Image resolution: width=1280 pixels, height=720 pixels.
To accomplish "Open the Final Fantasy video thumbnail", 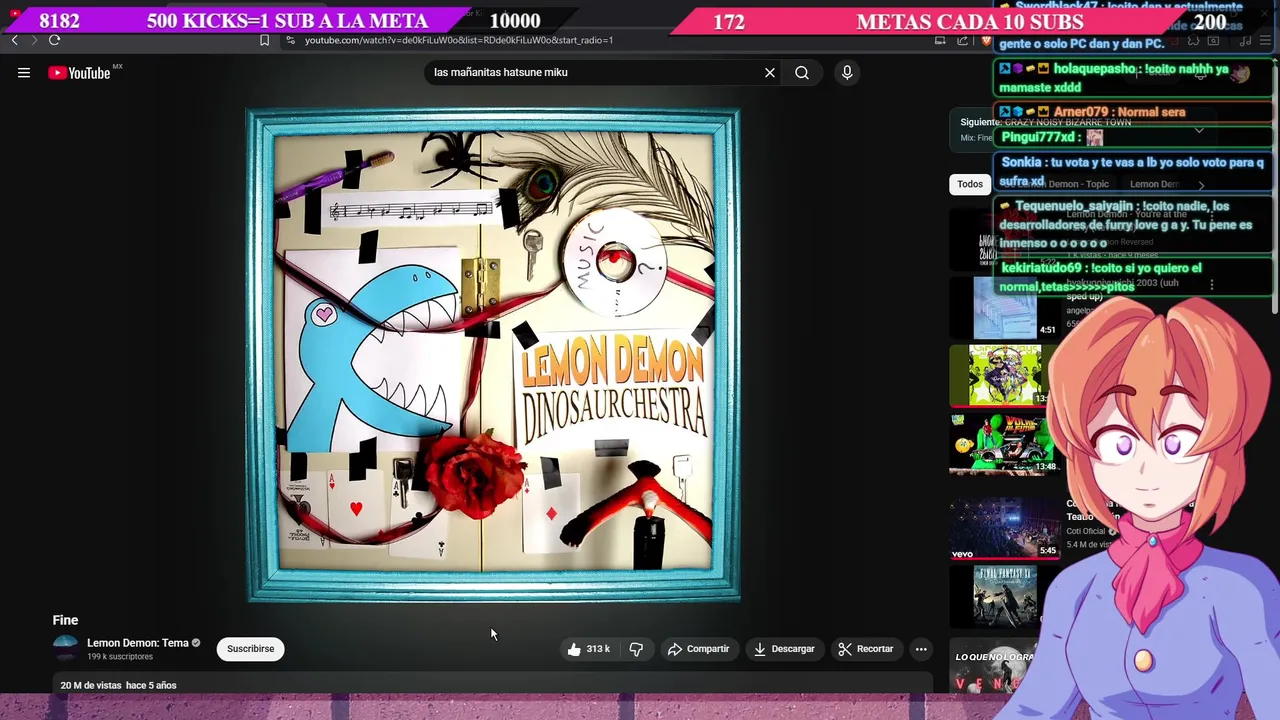I will pyautogui.click(x=1005, y=595).
